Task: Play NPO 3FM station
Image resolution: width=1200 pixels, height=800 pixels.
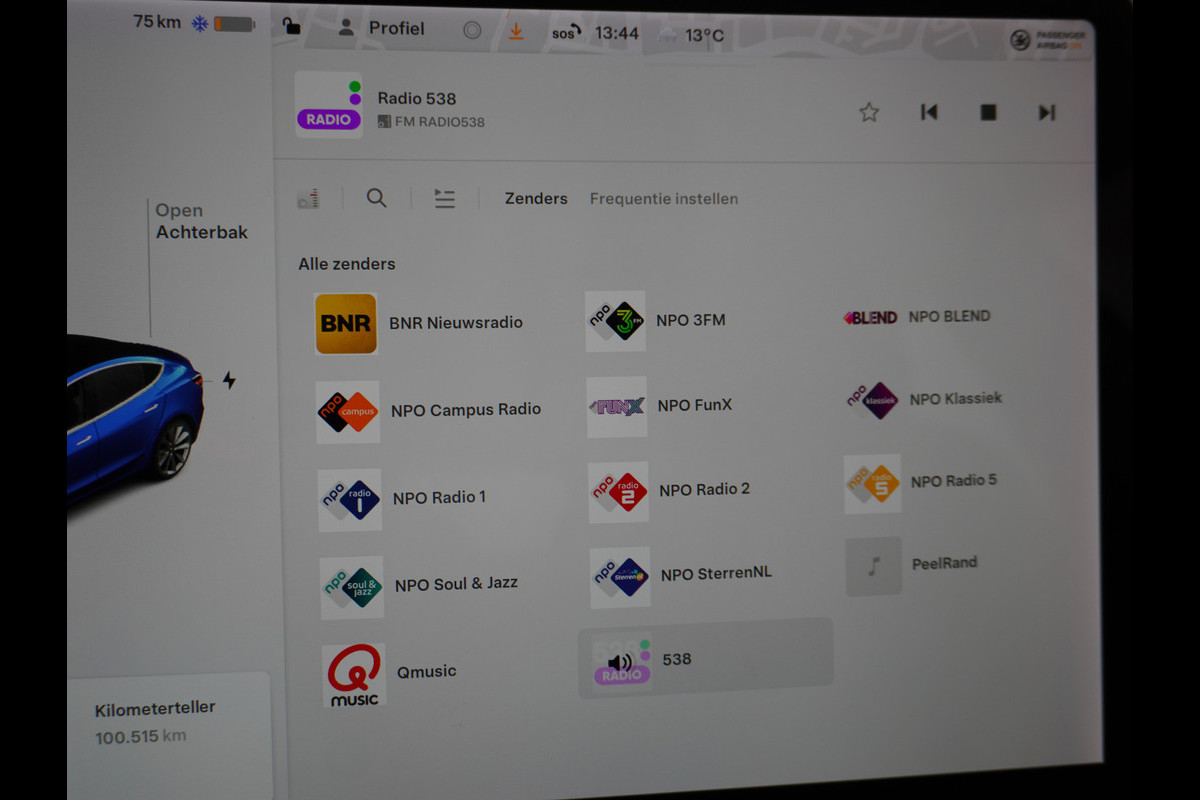Action: coord(657,321)
